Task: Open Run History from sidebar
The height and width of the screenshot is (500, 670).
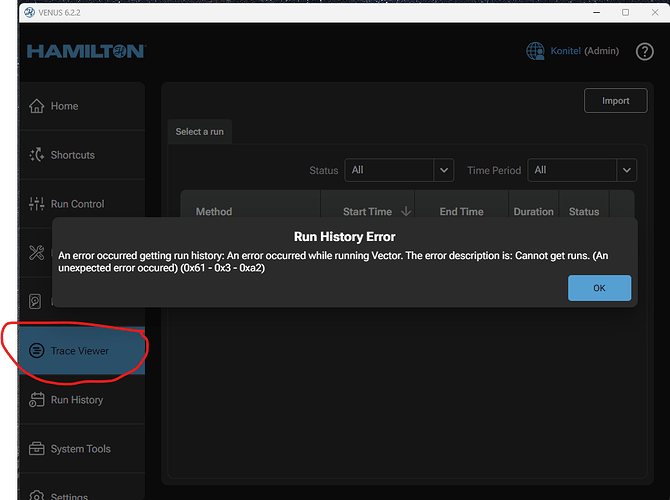Action: pyautogui.click(x=82, y=400)
